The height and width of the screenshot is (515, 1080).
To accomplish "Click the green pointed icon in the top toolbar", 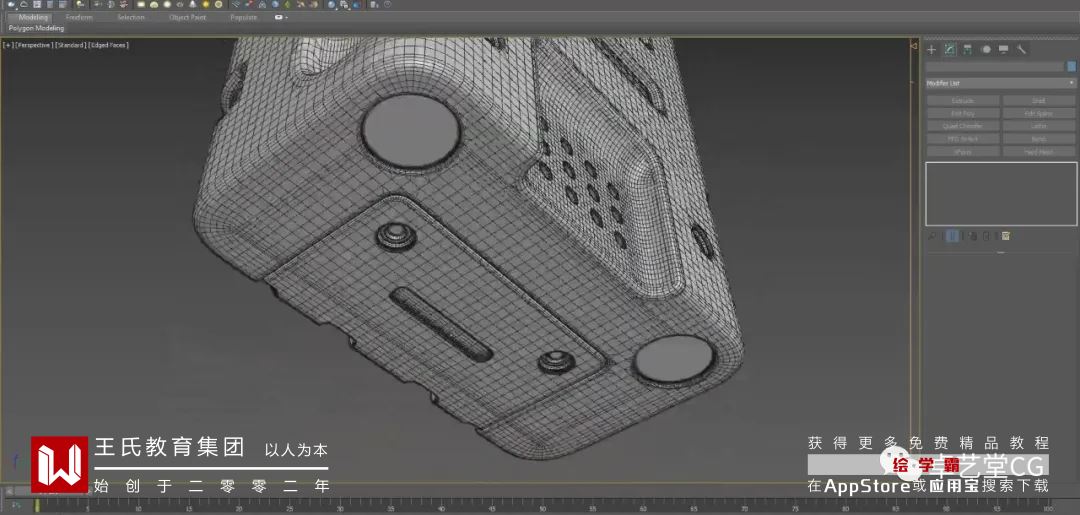I will click(x=287, y=5).
